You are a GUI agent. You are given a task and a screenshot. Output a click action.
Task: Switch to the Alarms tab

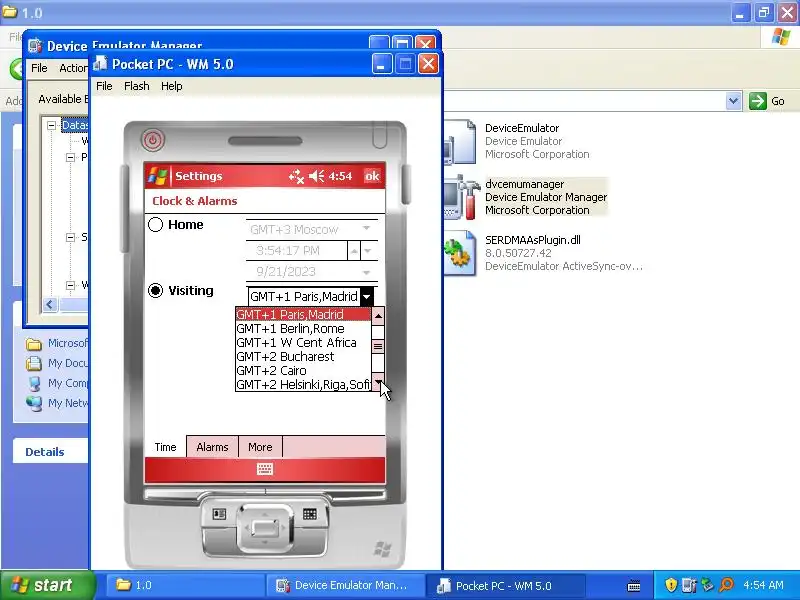click(212, 447)
